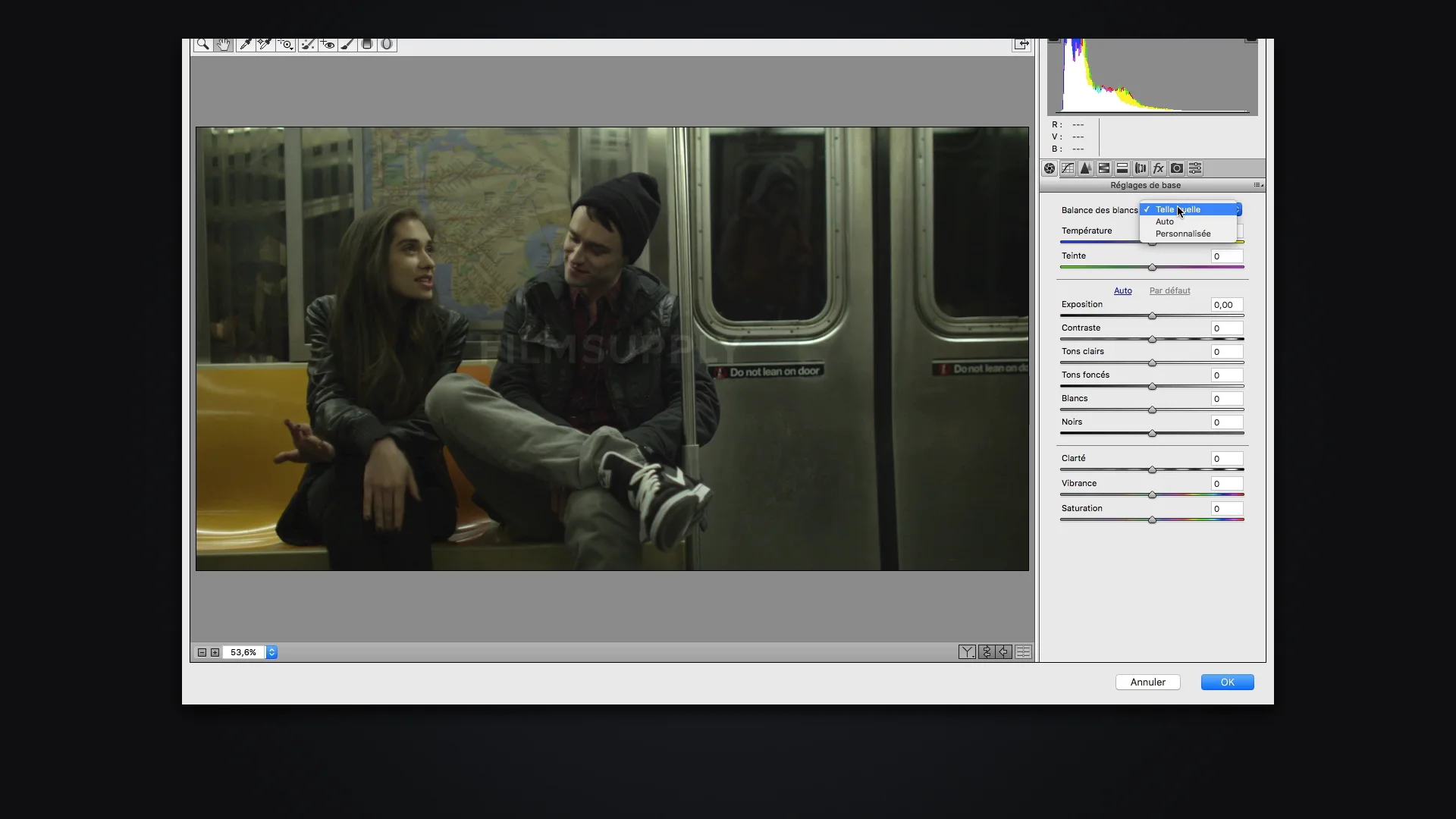The height and width of the screenshot is (819, 1456).
Task: Choose Auto in white balance dropdown
Action: coord(1188,221)
